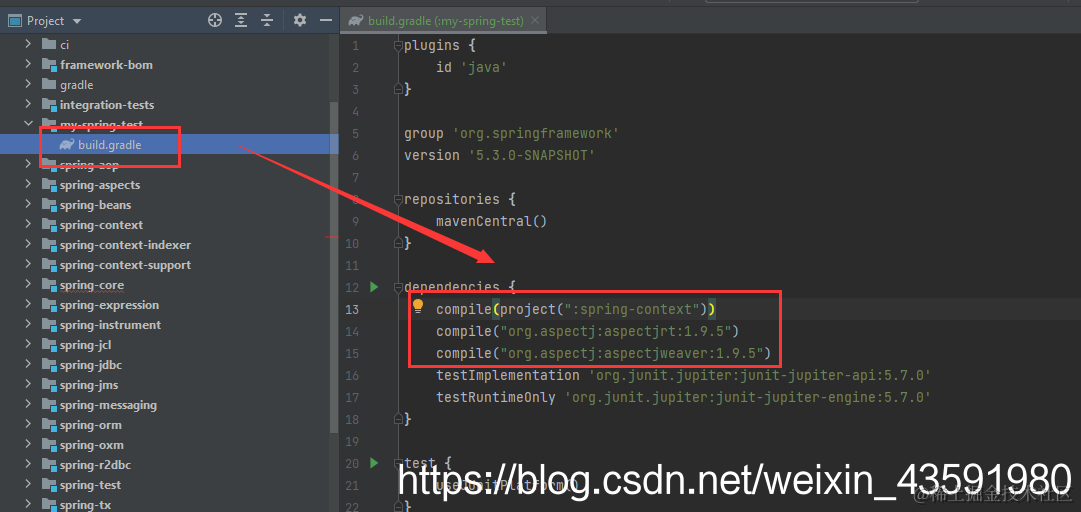
Task: Click the yellow lightbulb intention icon
Action: click(x=418, y=306)
